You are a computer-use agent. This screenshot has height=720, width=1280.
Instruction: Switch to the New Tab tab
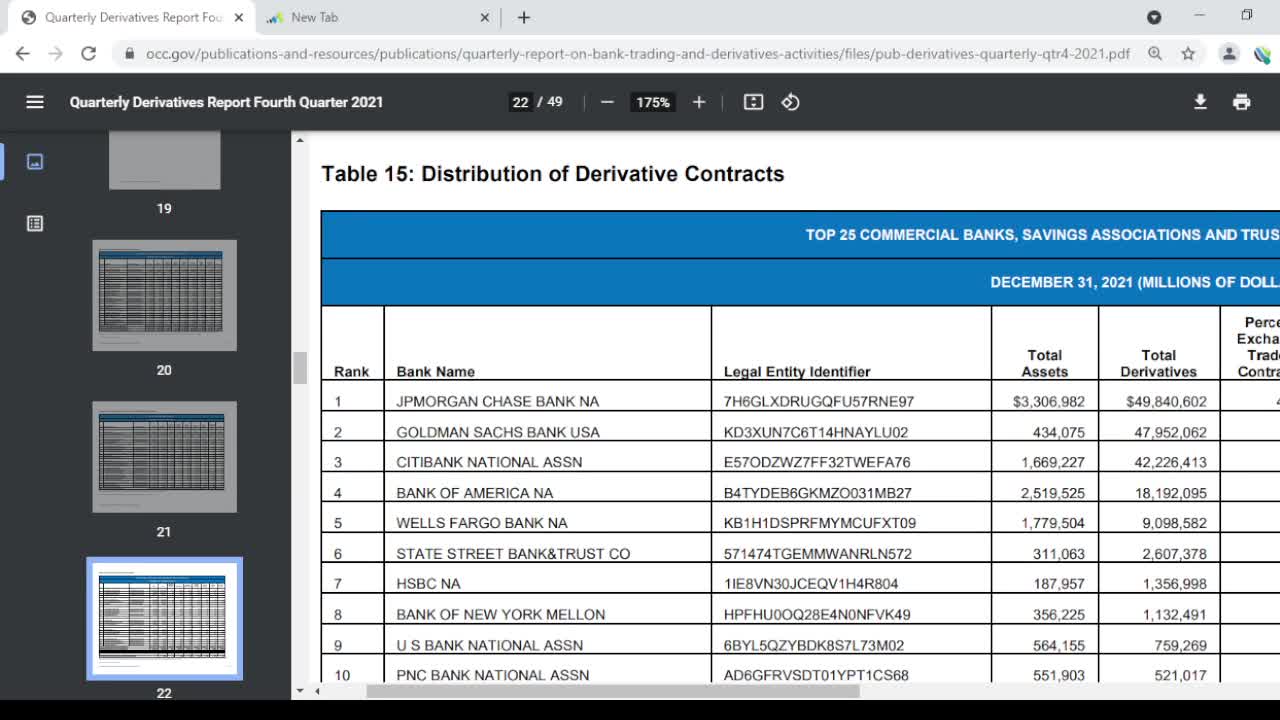coord(378,17)
